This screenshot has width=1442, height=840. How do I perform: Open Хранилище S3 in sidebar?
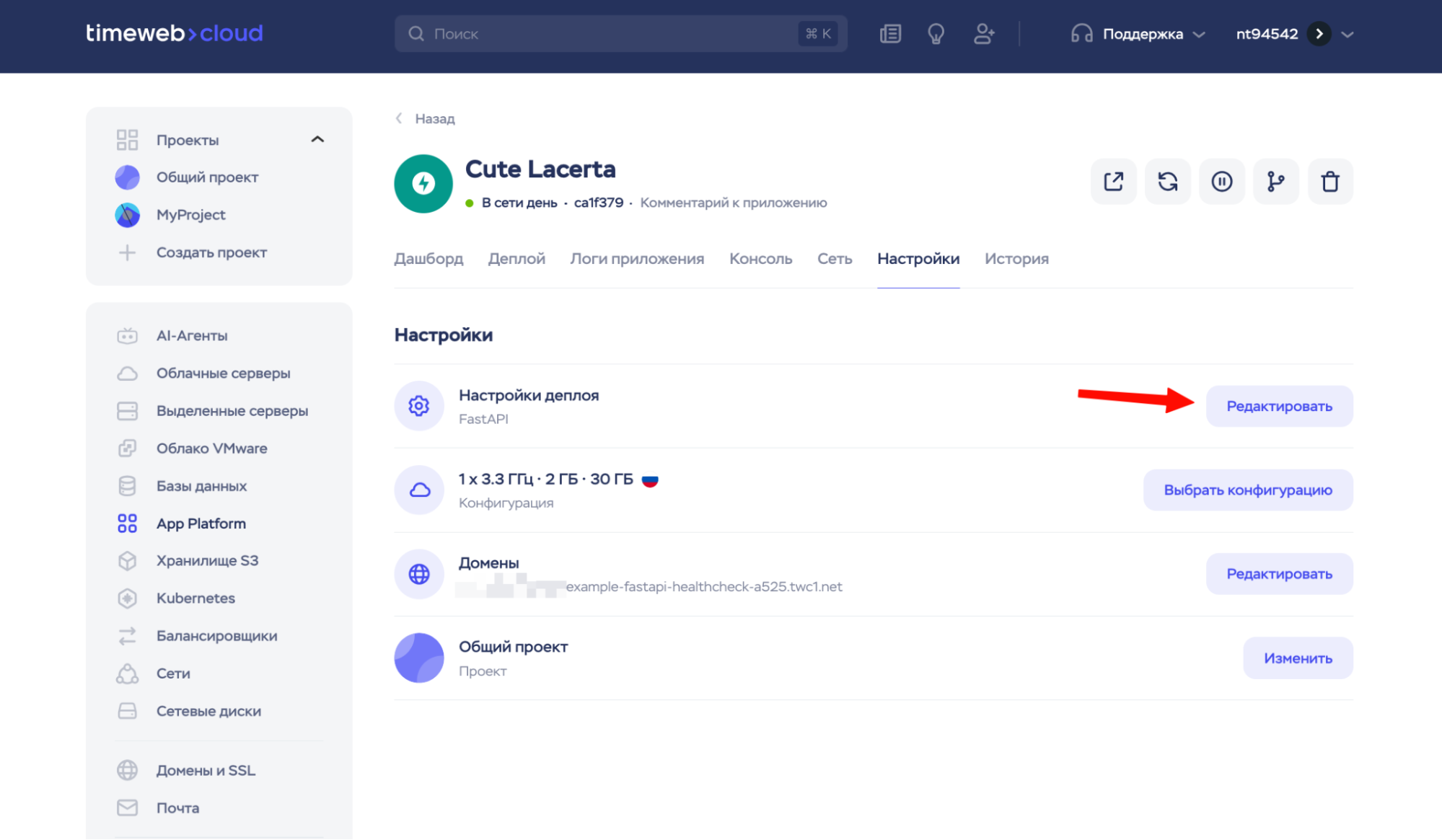(x=207, y=561)
